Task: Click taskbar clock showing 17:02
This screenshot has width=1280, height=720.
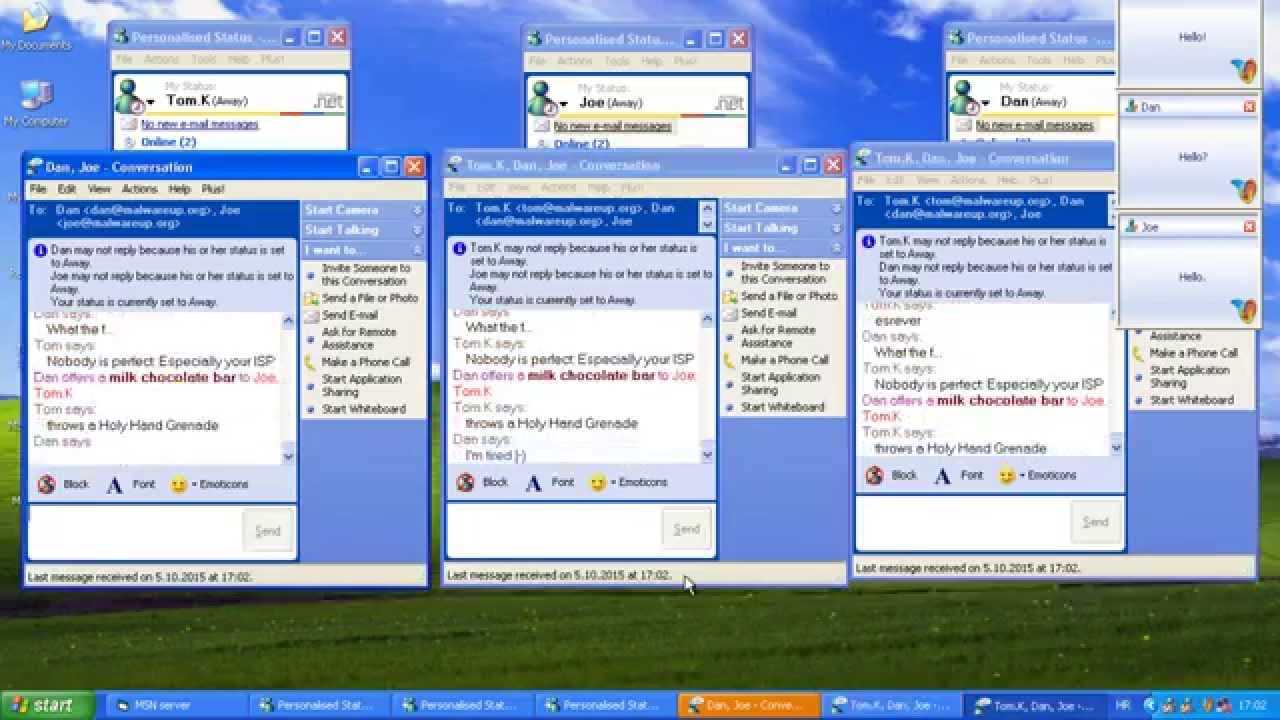Action: coord(1252,705)
